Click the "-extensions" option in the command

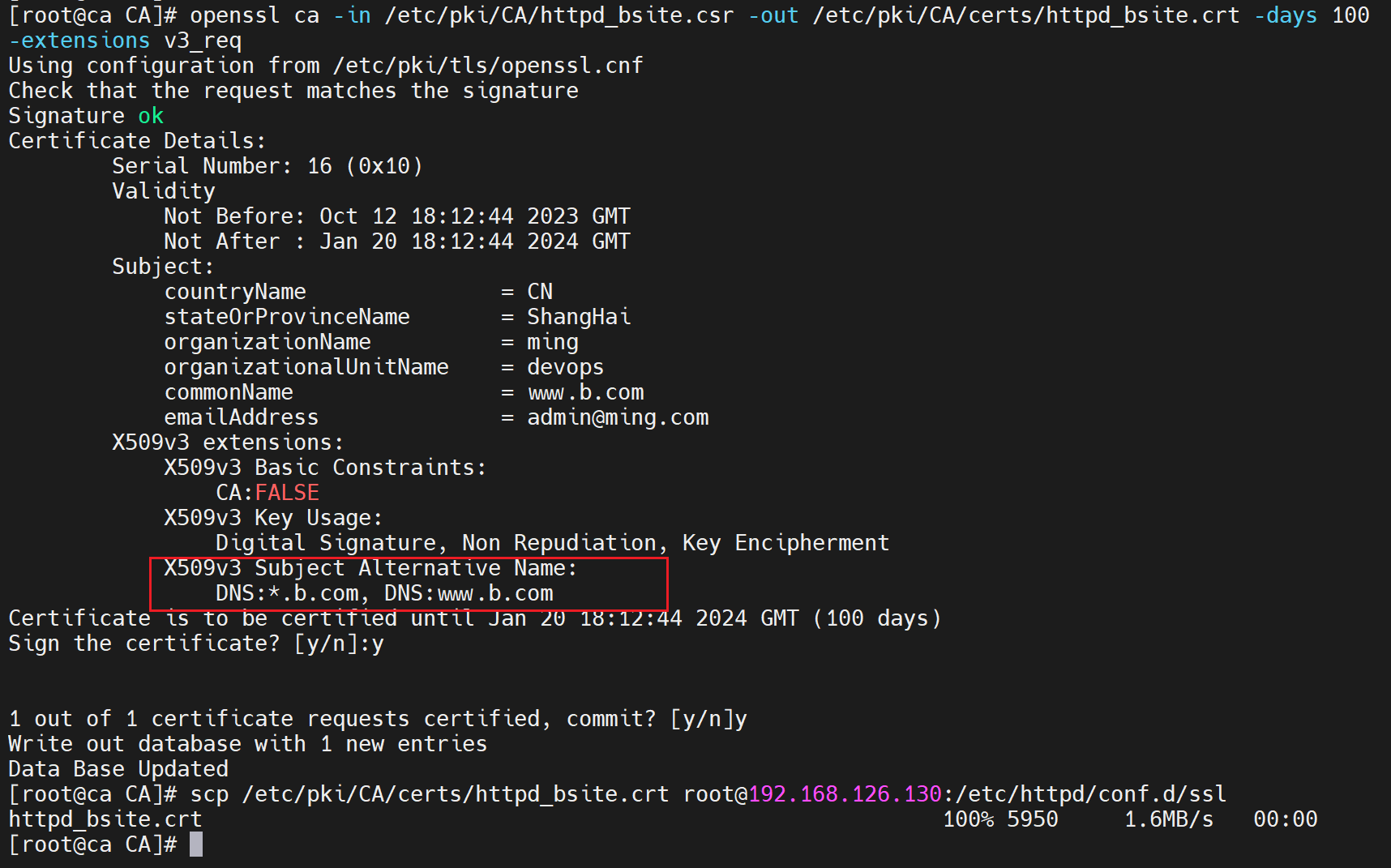79,41
